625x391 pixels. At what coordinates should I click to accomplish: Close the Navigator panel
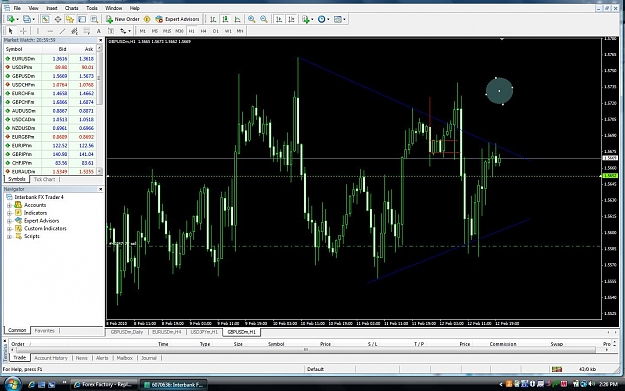tap(100, 189)
